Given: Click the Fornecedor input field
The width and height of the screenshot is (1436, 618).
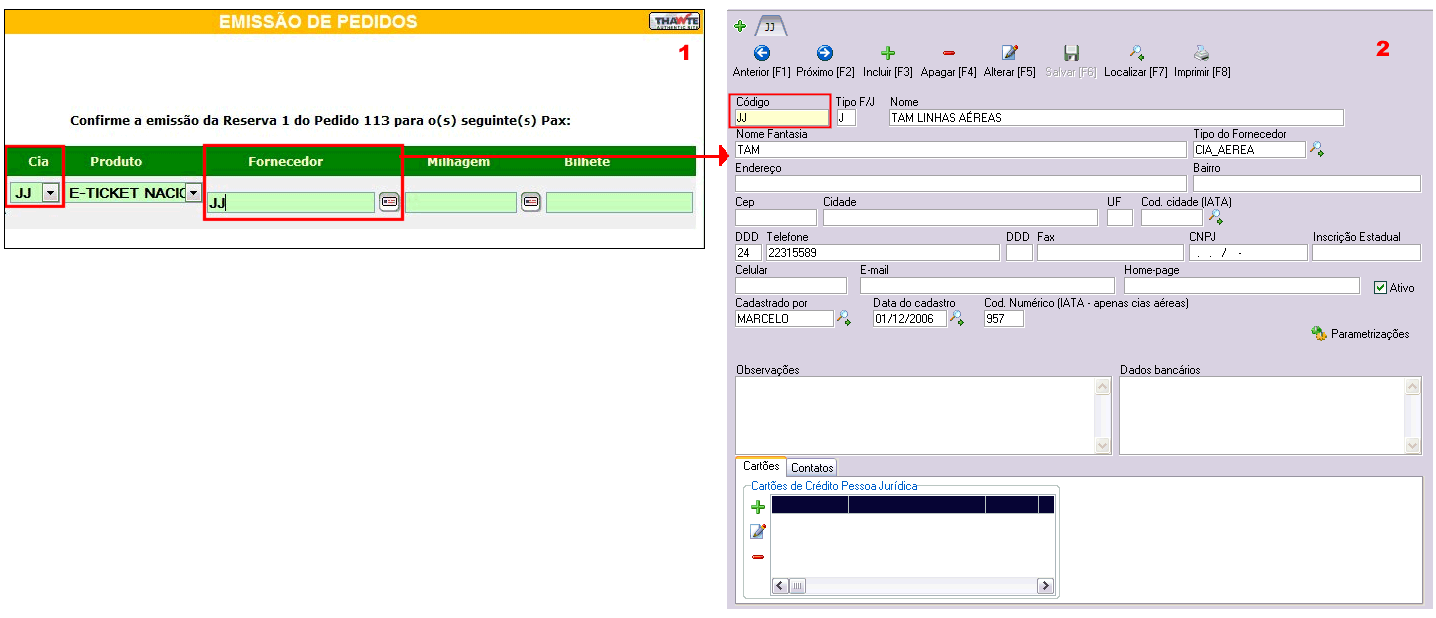Looking at the screenshot, I should tap(291, 202).
